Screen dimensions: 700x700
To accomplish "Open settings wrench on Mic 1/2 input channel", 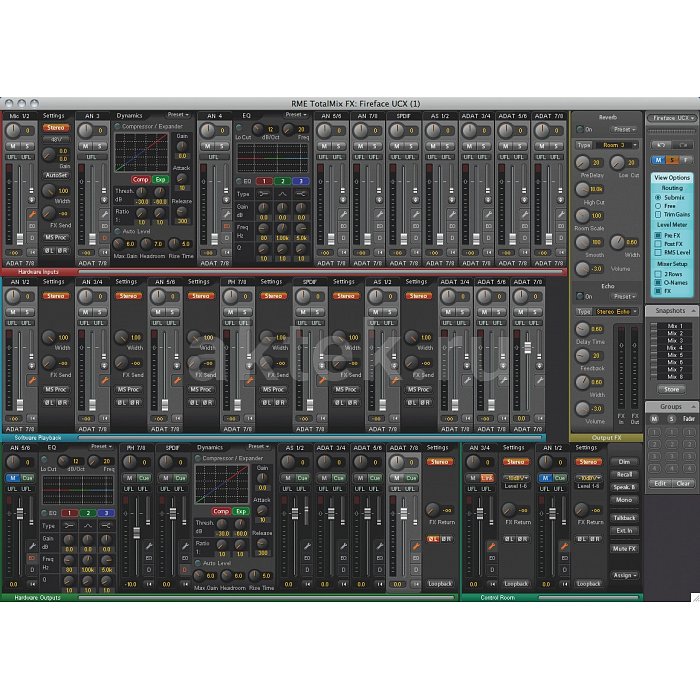I will (32, 214).
